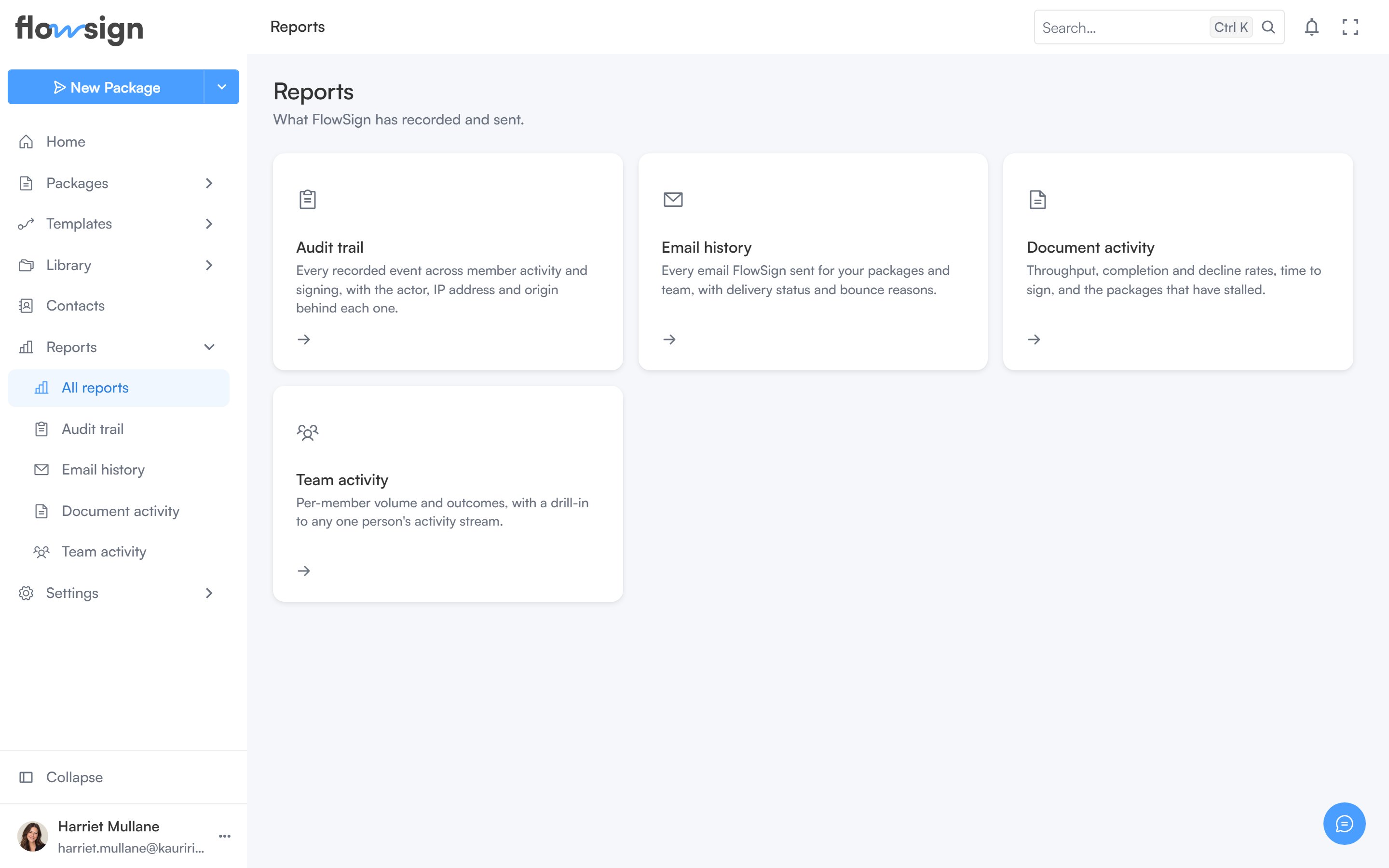
Task: Click the Settings gear icon
Action: (26, 593)
